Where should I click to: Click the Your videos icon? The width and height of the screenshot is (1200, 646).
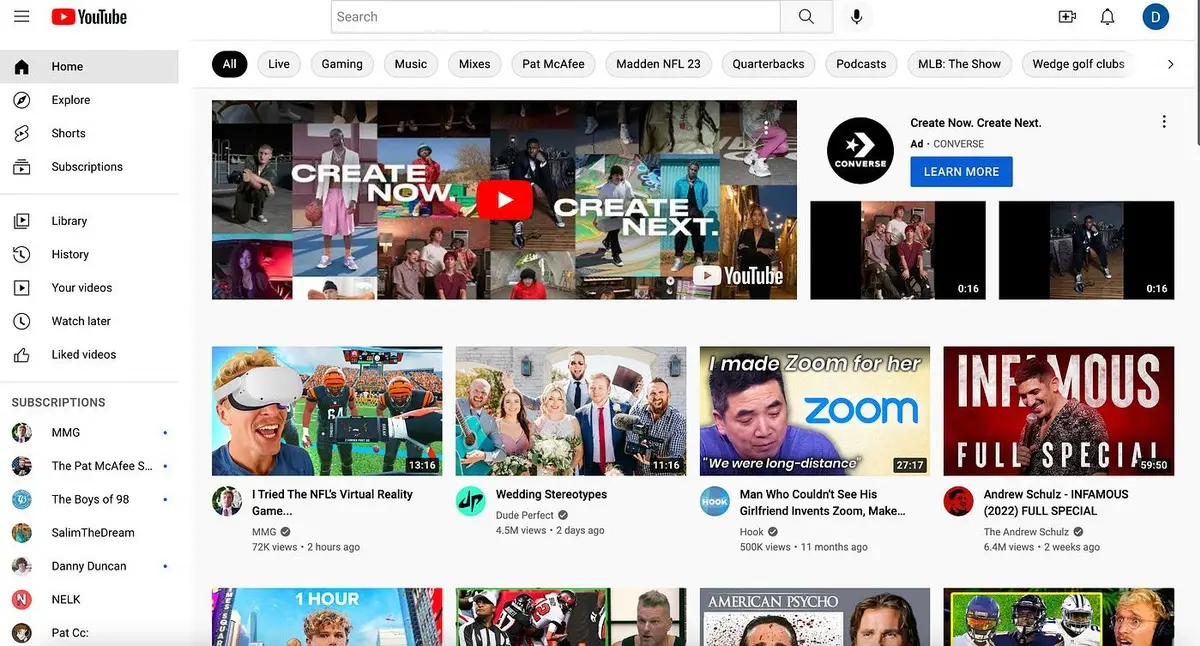pos(21,288)
